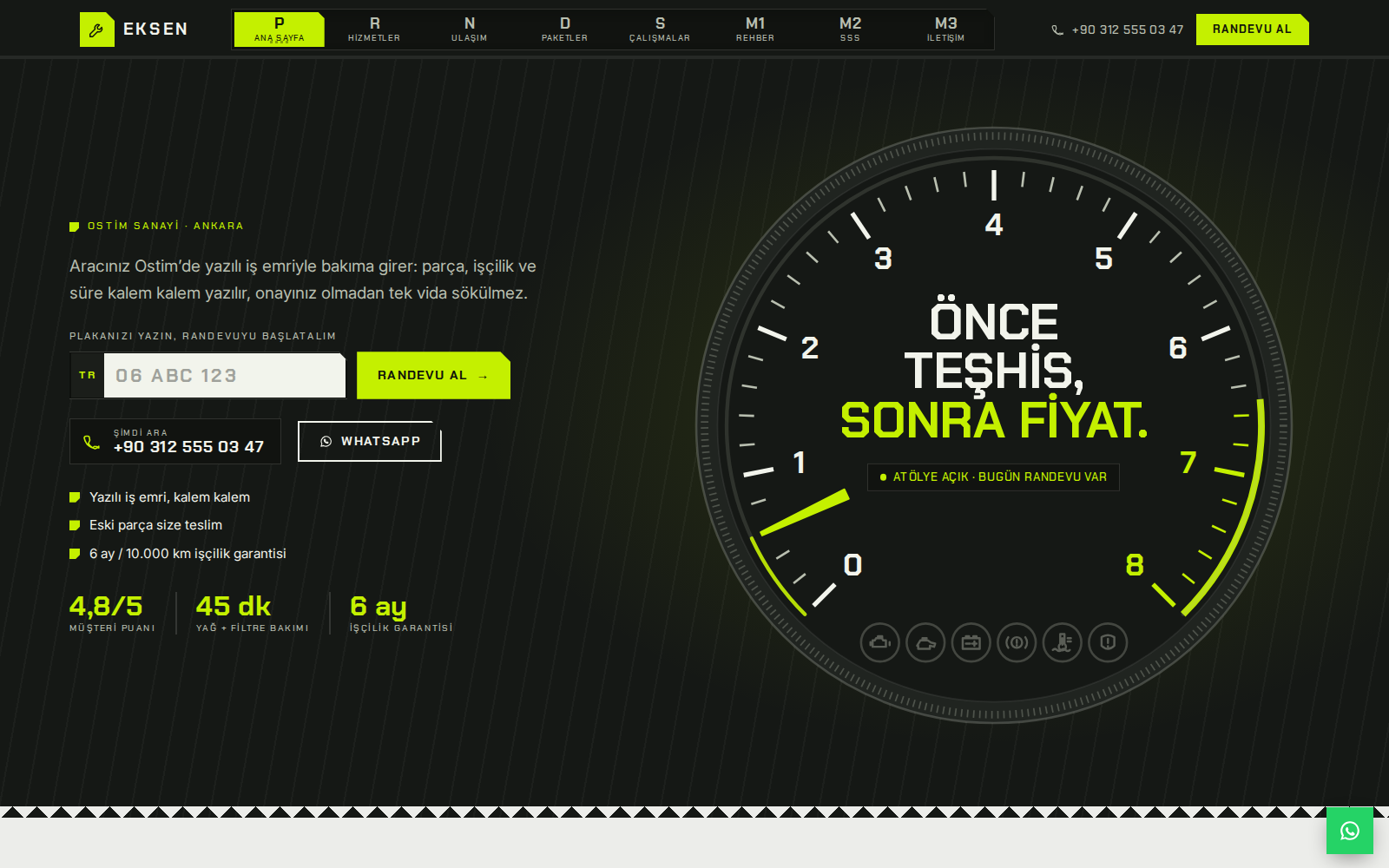Go to the R Hizmetler nav item
The image size is (1389, 868).
(374, 30)
